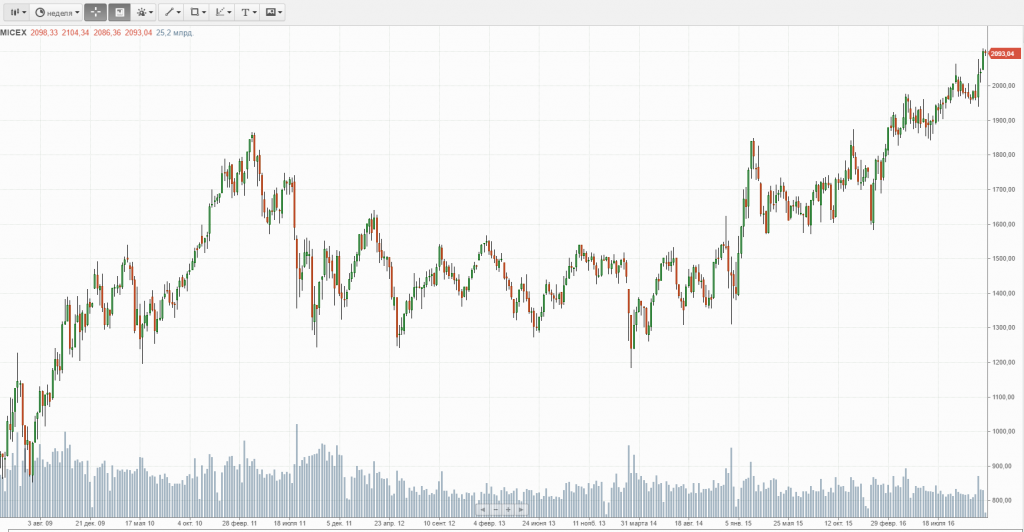Screen dimensions: 1024x532
Task: Open the chart type dropdown
Action: click(16, 13)
